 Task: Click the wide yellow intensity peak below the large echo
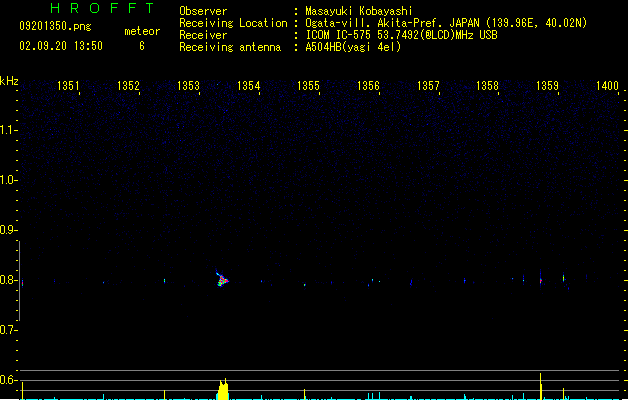pos(223,389)
